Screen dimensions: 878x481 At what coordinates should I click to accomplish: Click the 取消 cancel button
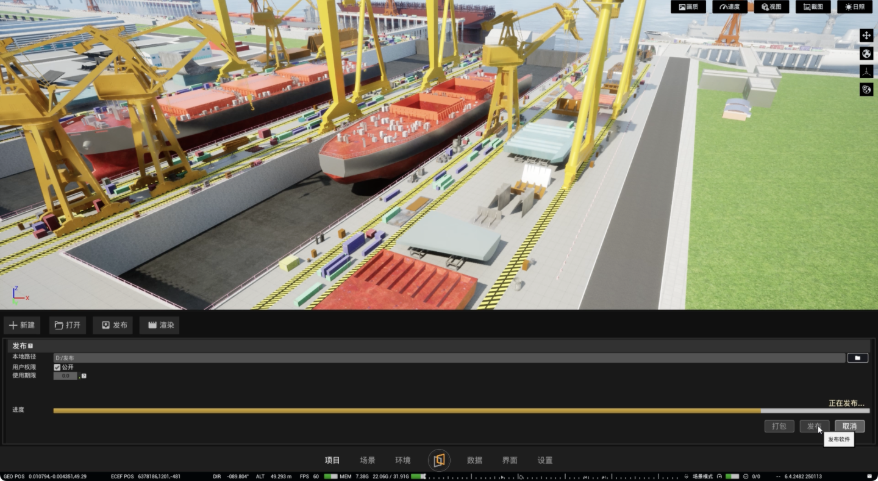coord(849,426)
